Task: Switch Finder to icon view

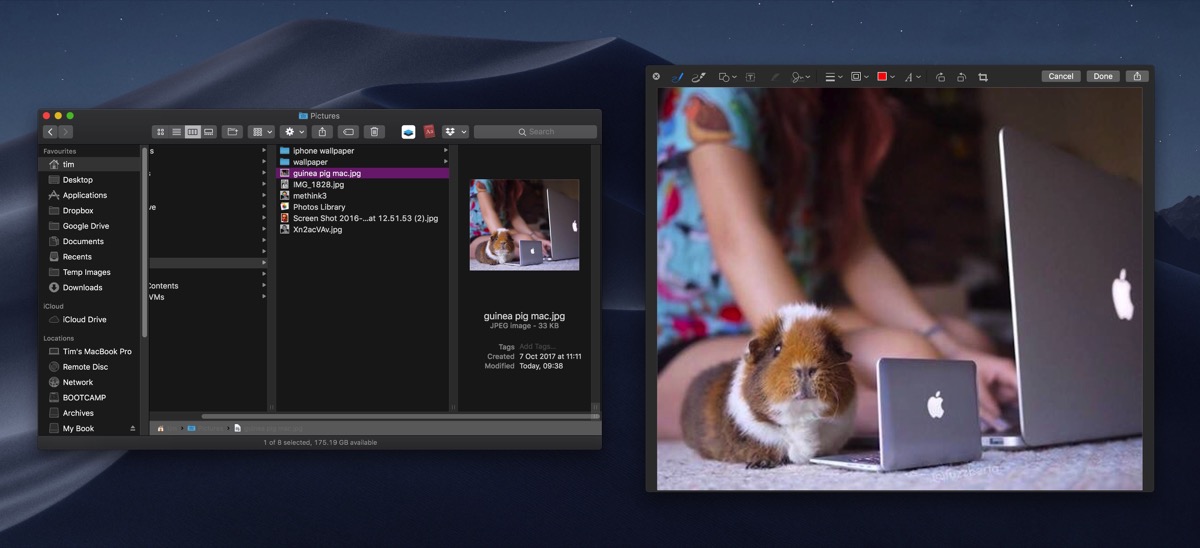Action: [160, 131]
